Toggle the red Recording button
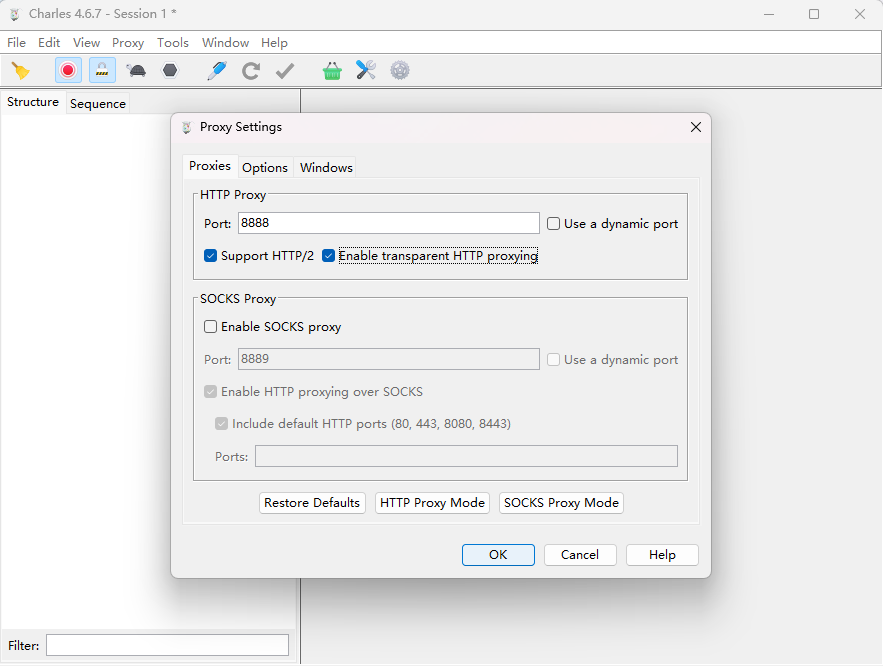This screenshot has height=666, width=883. pos(68,70)
